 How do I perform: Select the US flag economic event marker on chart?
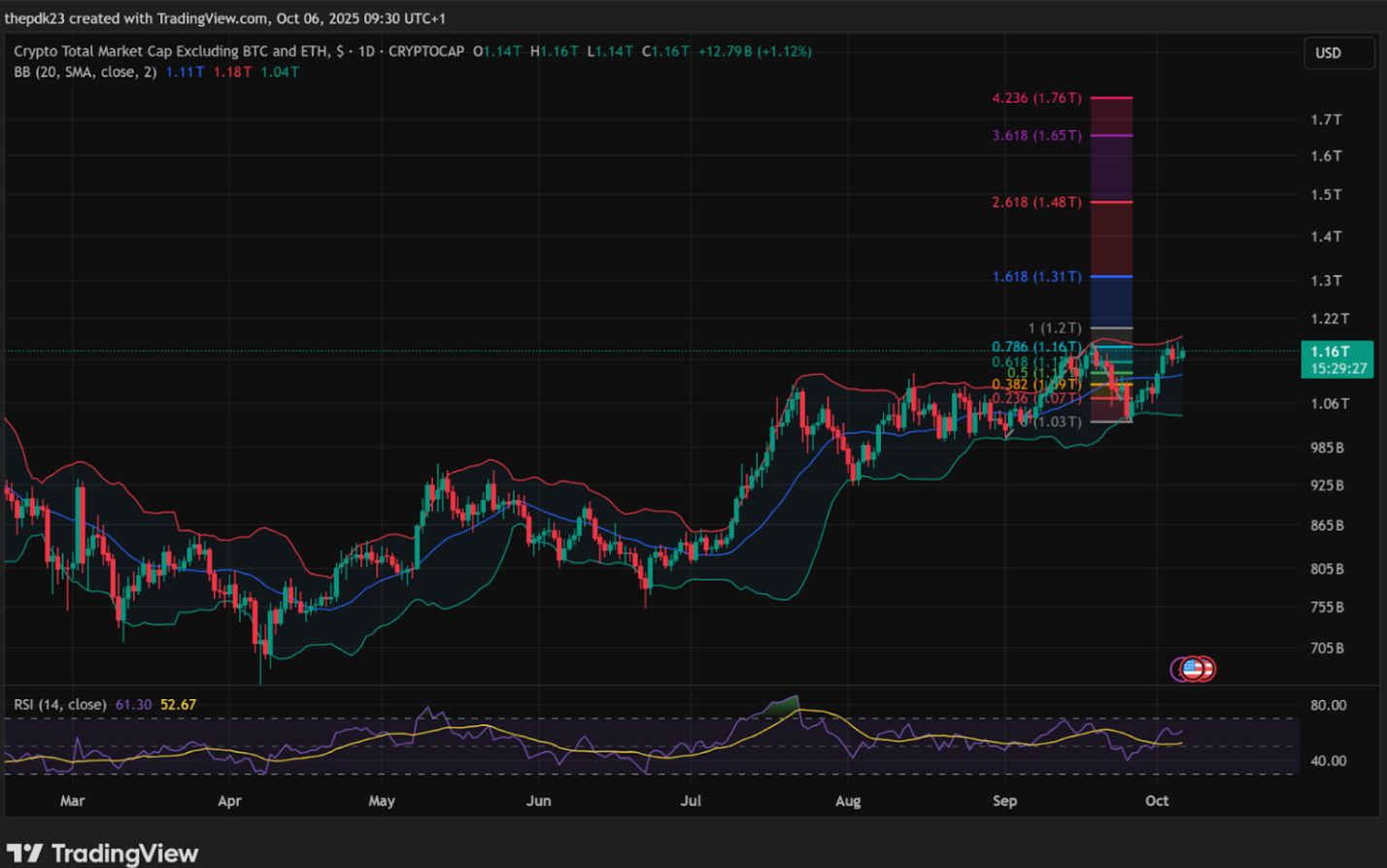click(x=1194, y=668)
